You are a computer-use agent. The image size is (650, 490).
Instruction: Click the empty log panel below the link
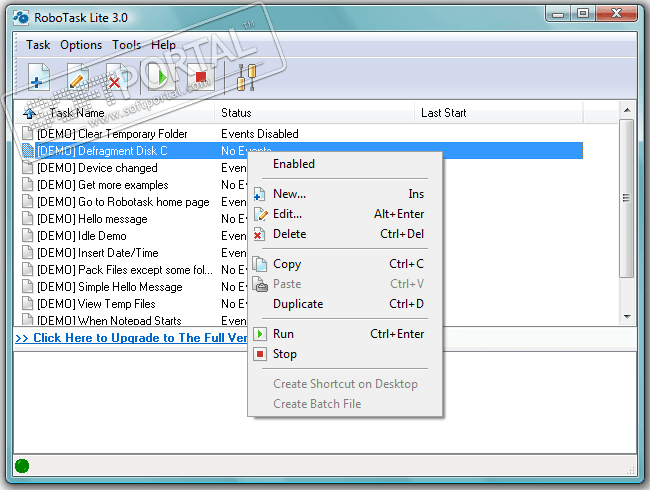325,402
